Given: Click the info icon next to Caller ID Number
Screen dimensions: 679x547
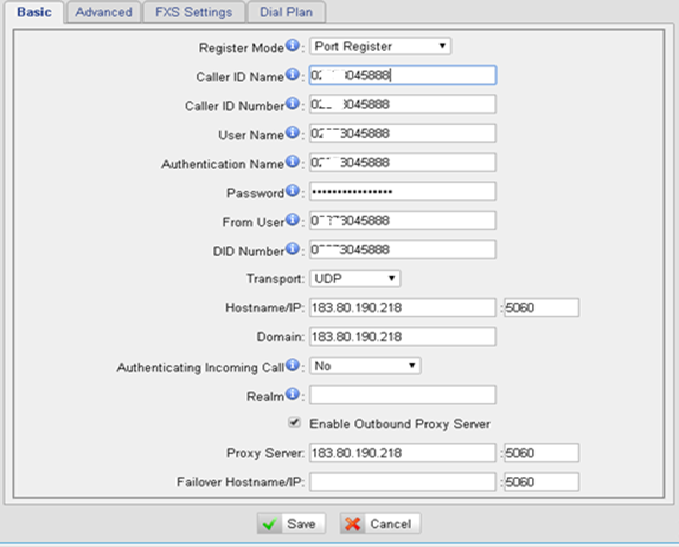Looking at the screenshot, I should (x=293, y=104).
